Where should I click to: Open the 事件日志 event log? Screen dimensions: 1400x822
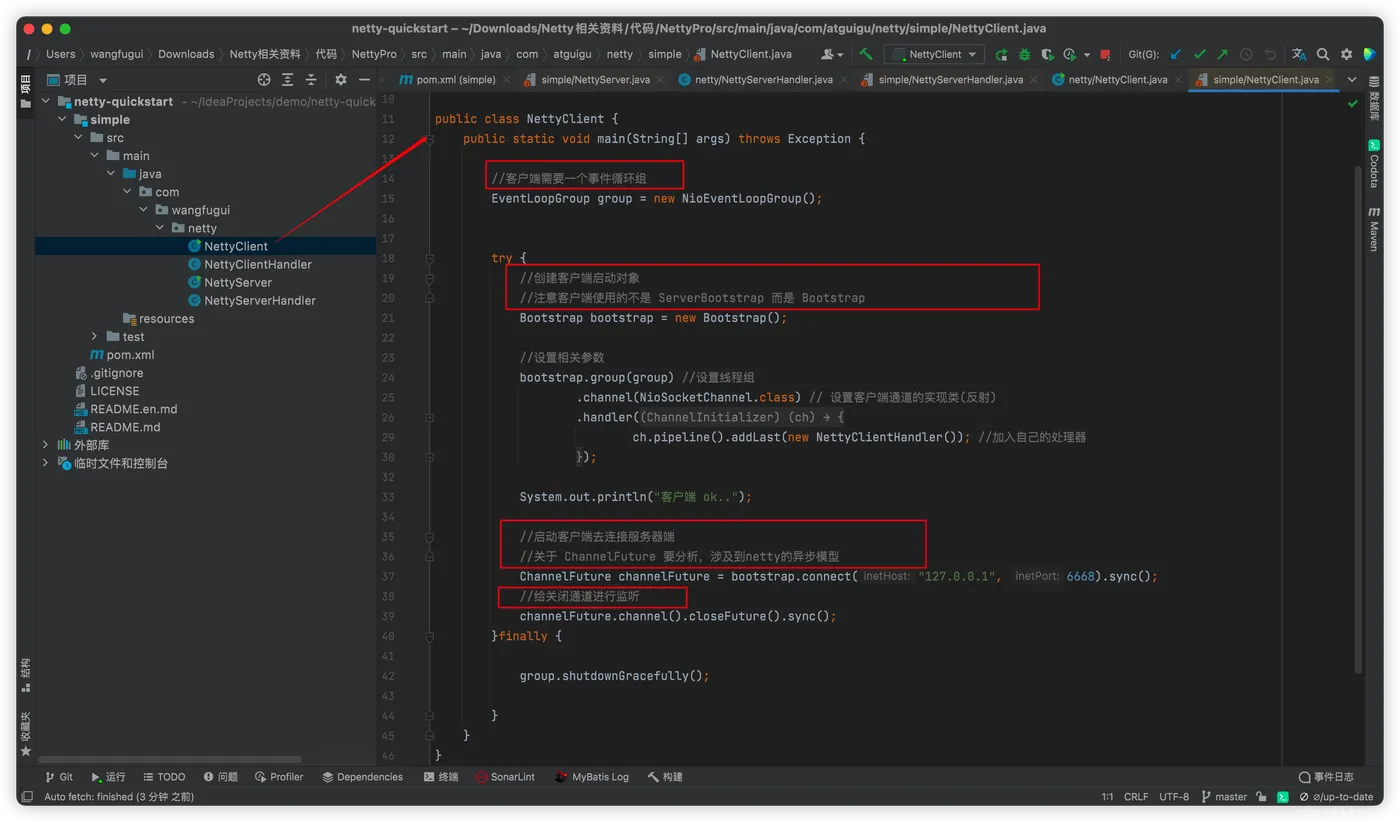[1326, 776]
